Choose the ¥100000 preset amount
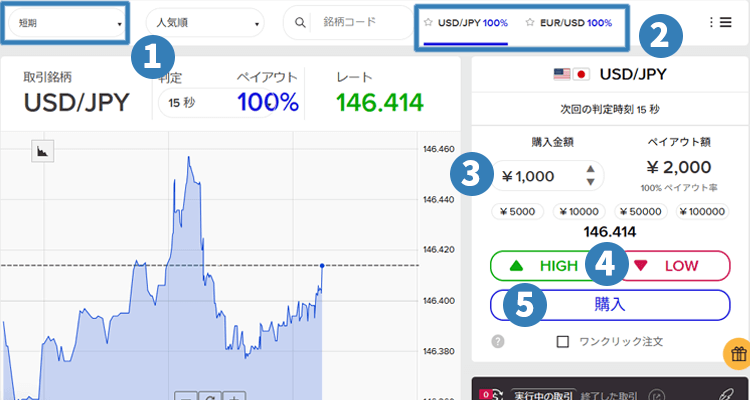This screenshot has height=400, width=750. 702,211
